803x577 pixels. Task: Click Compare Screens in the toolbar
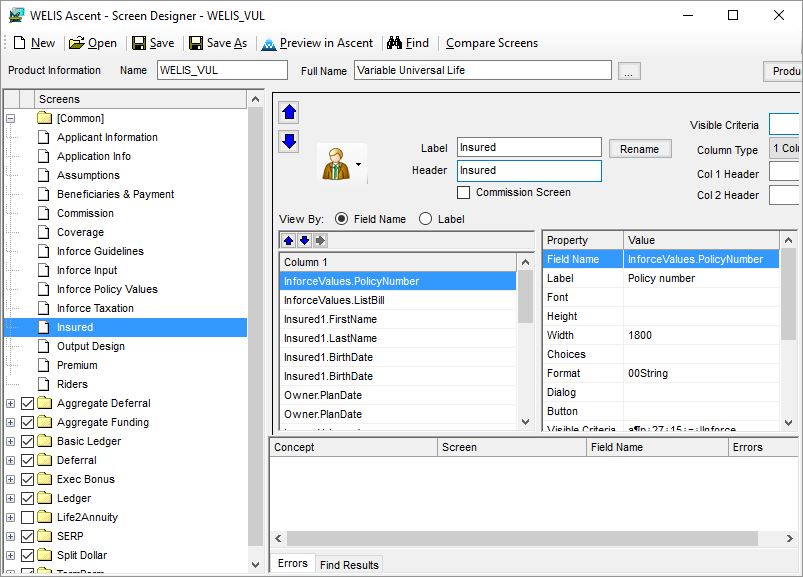491,43
